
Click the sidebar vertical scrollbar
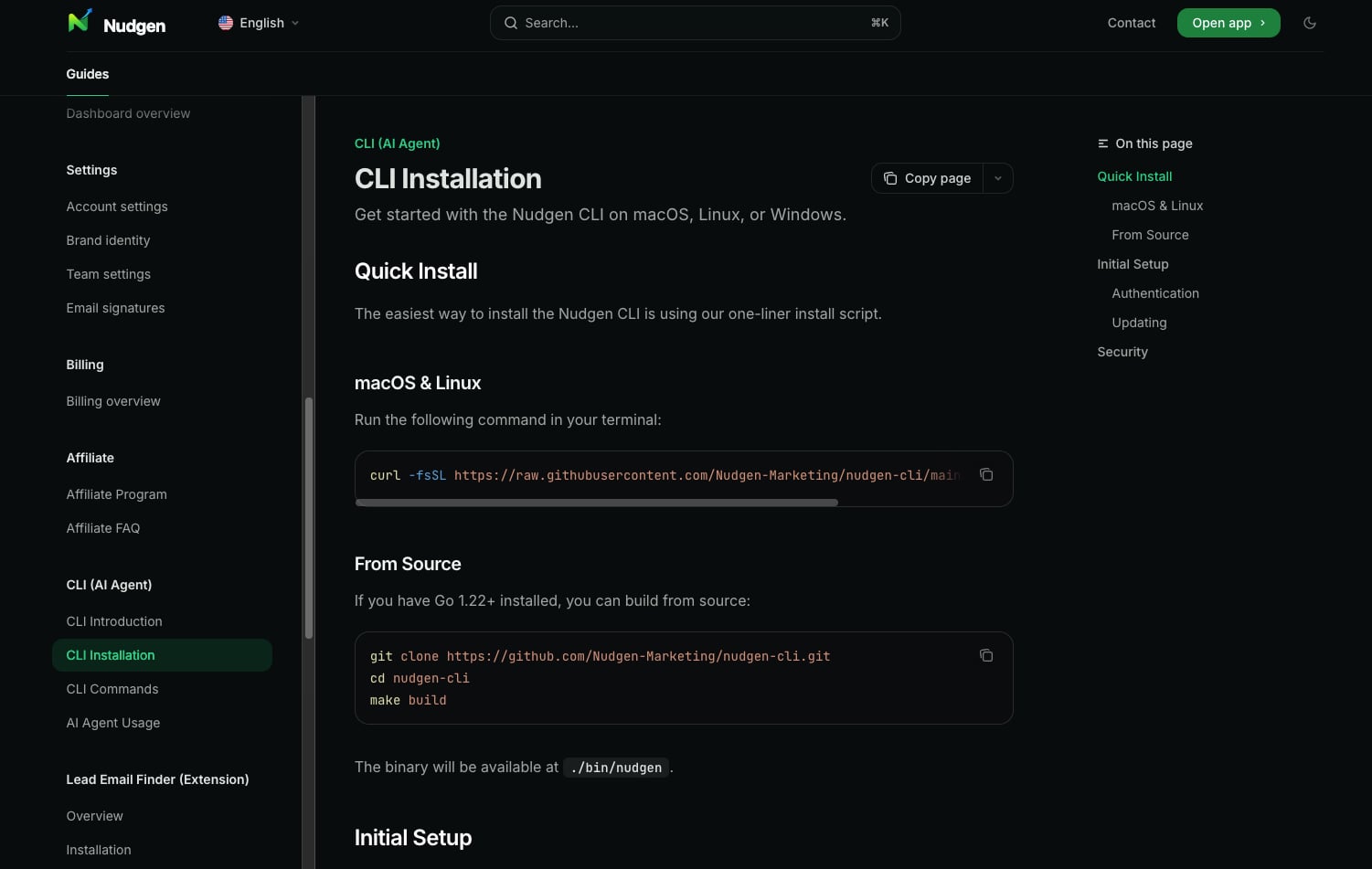pos(309,518)
